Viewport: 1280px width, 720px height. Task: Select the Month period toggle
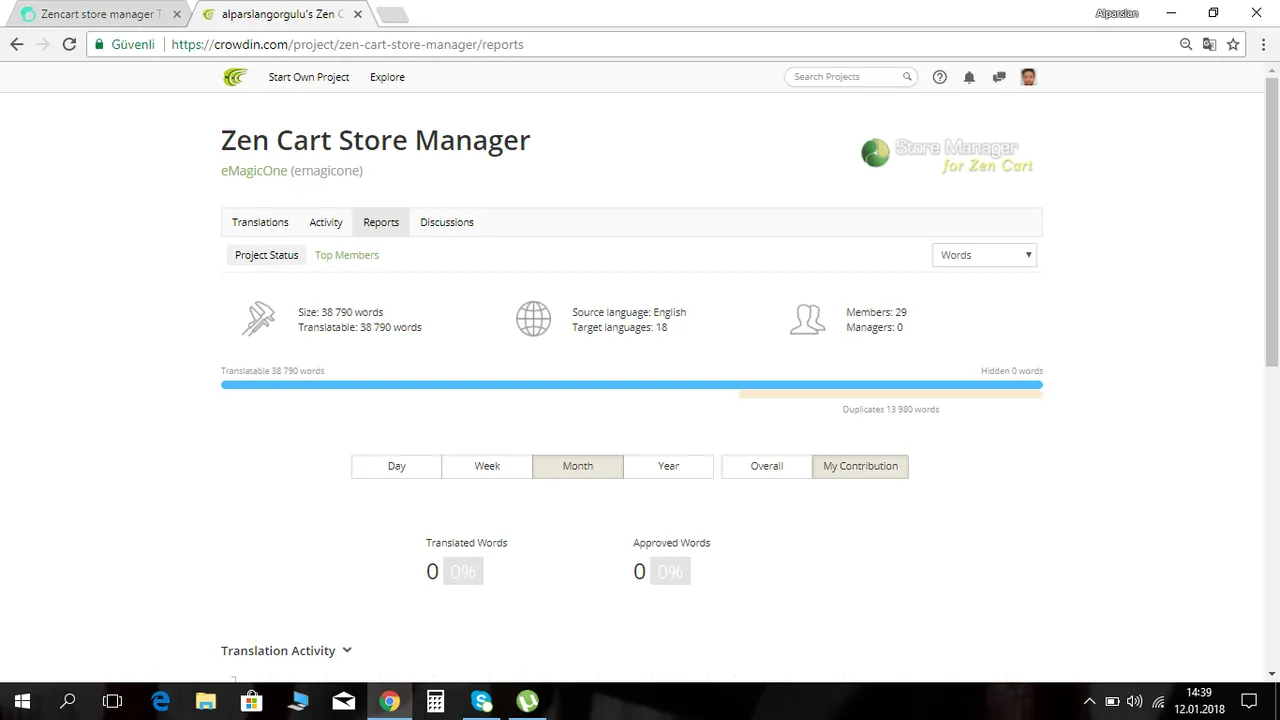578,466
